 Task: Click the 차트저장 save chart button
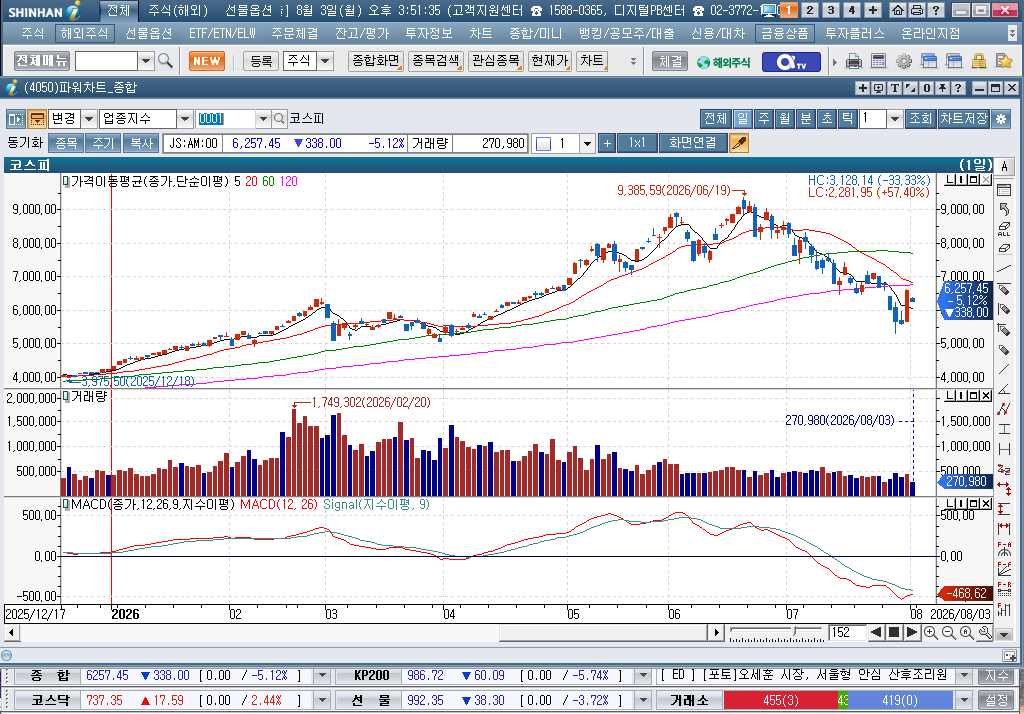pyautogui.click(x=964, y=119)
